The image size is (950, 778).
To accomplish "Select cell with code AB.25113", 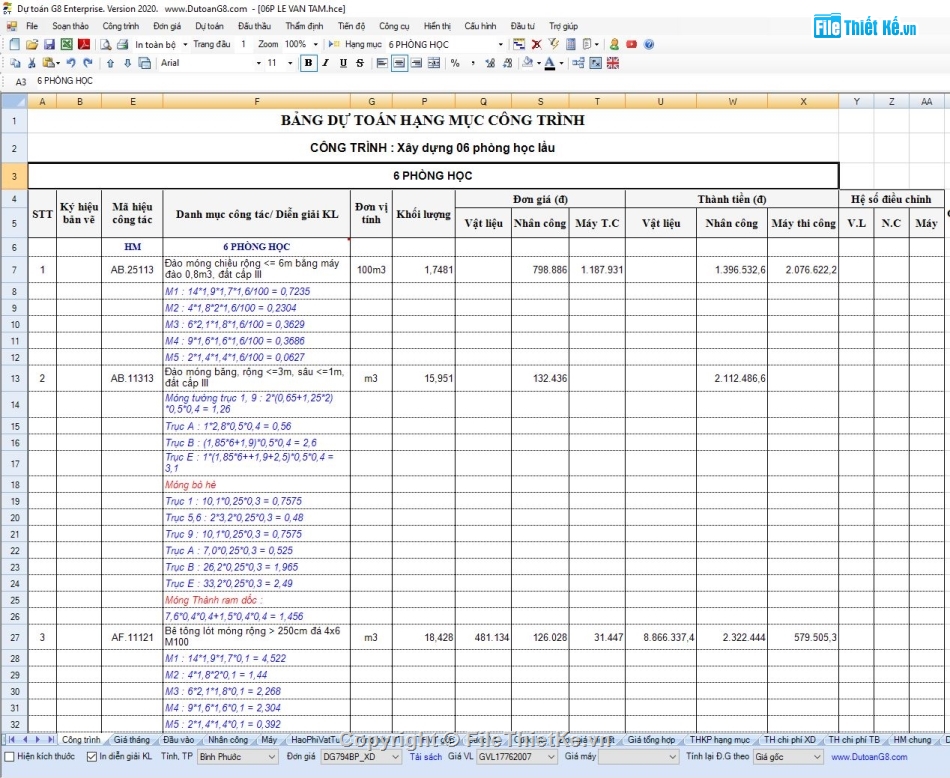I will pos(132,270).
